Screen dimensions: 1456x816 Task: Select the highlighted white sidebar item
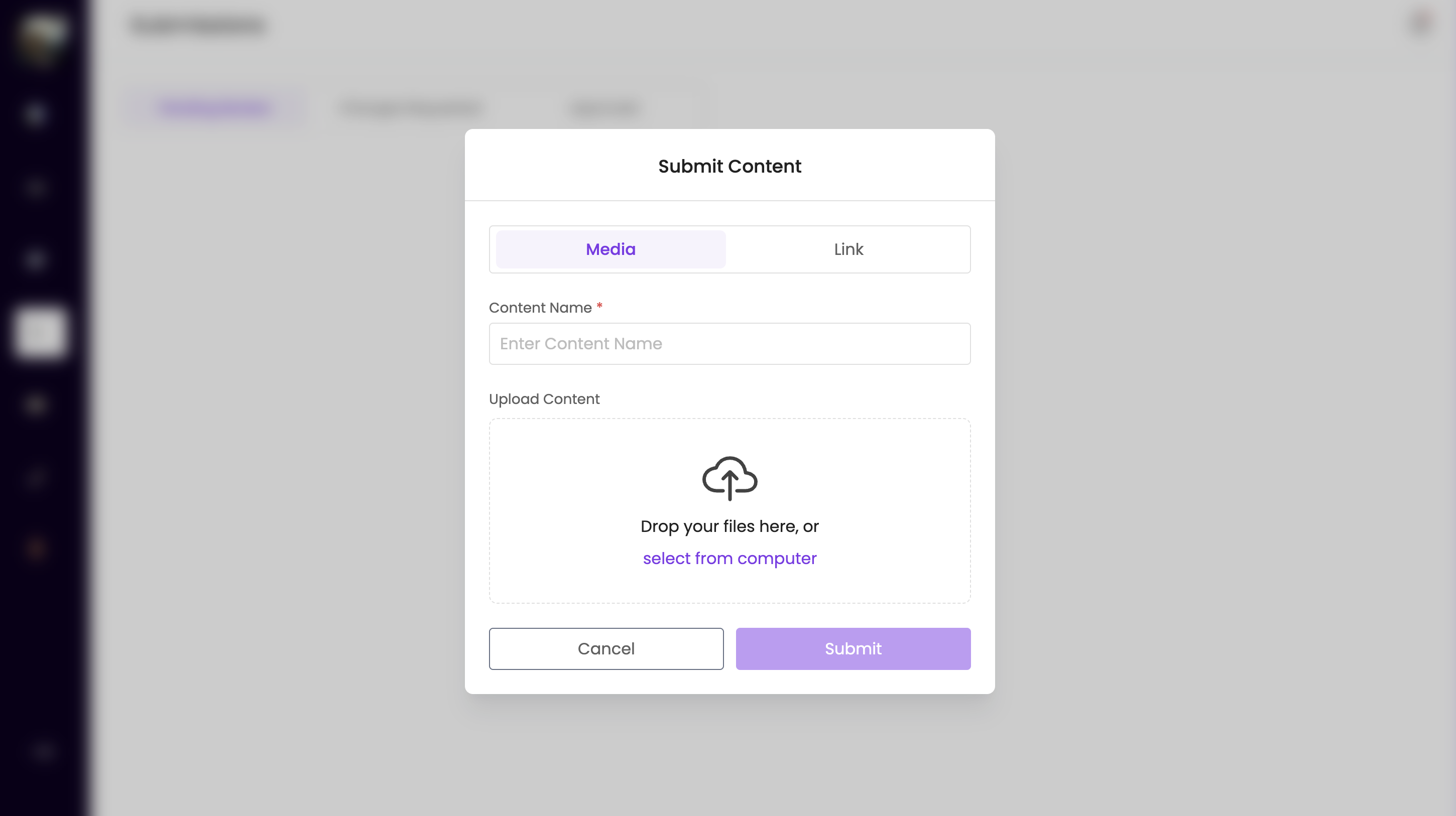[x=40, y=332]
